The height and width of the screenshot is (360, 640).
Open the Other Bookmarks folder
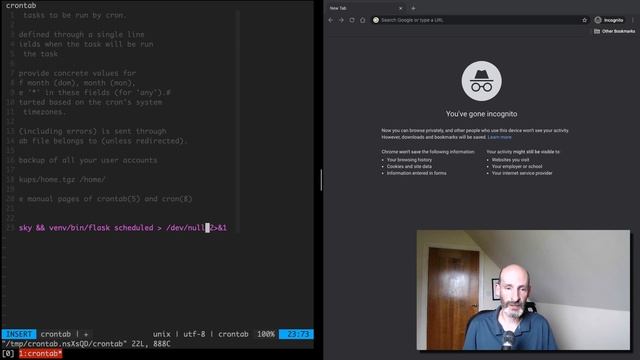(x=615, y=31)
